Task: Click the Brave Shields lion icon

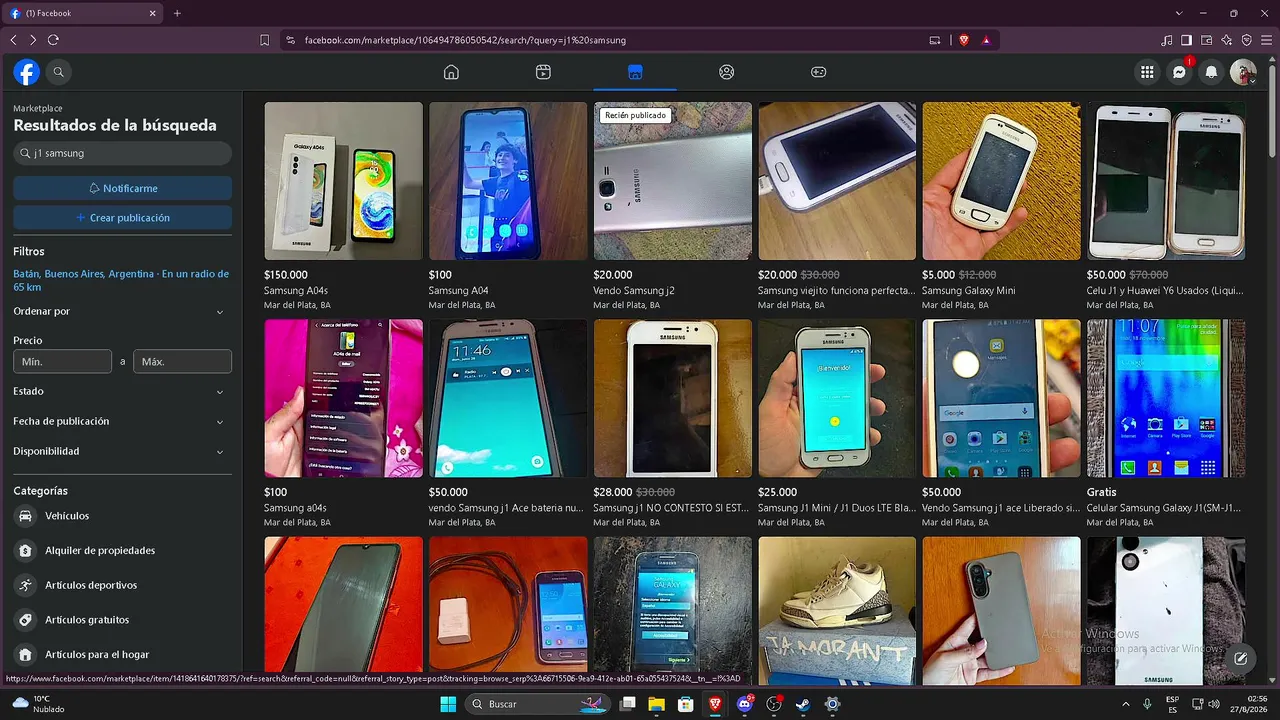Action: click(964, 40)
